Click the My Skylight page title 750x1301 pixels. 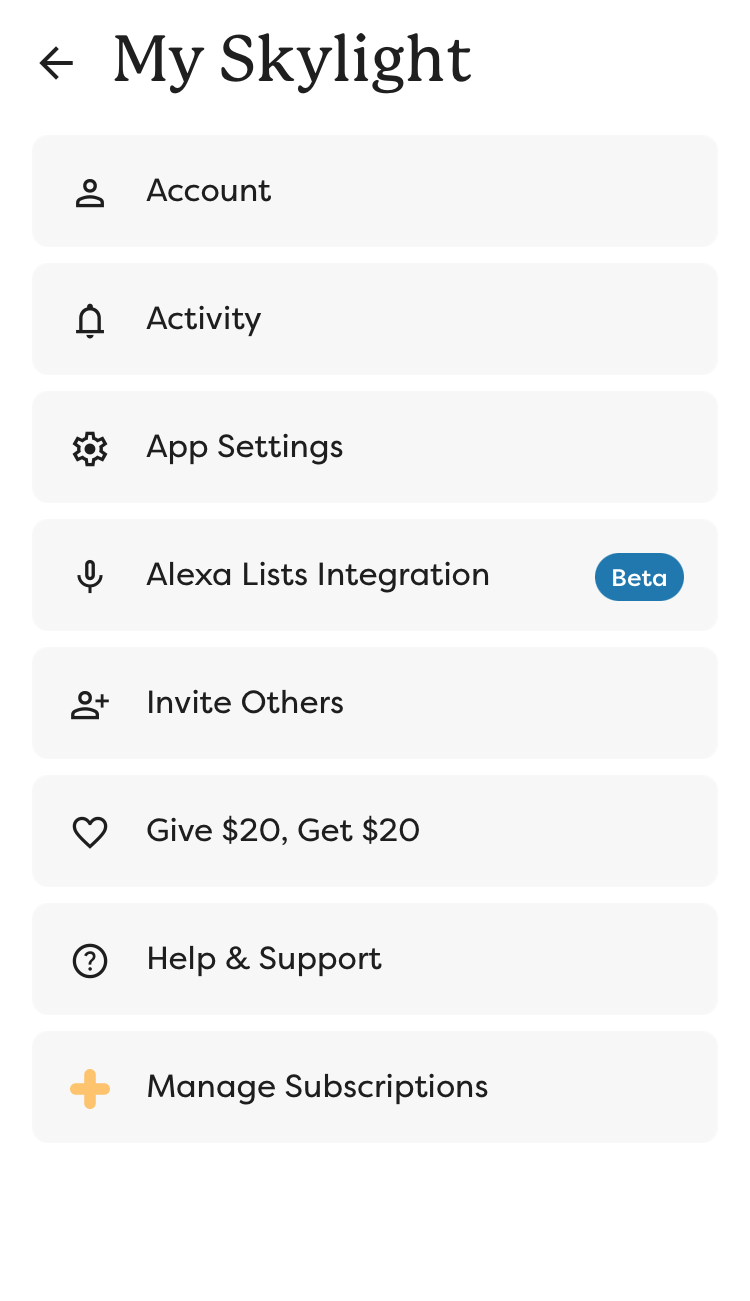pos(292,61)
